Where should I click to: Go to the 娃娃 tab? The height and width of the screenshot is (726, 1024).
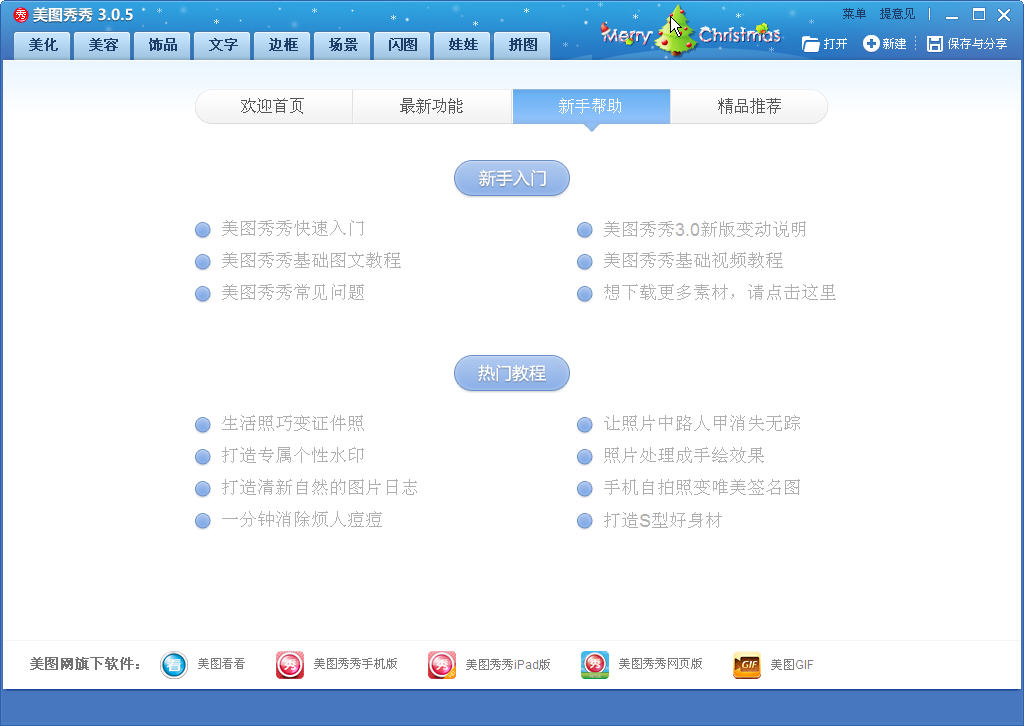462,45
